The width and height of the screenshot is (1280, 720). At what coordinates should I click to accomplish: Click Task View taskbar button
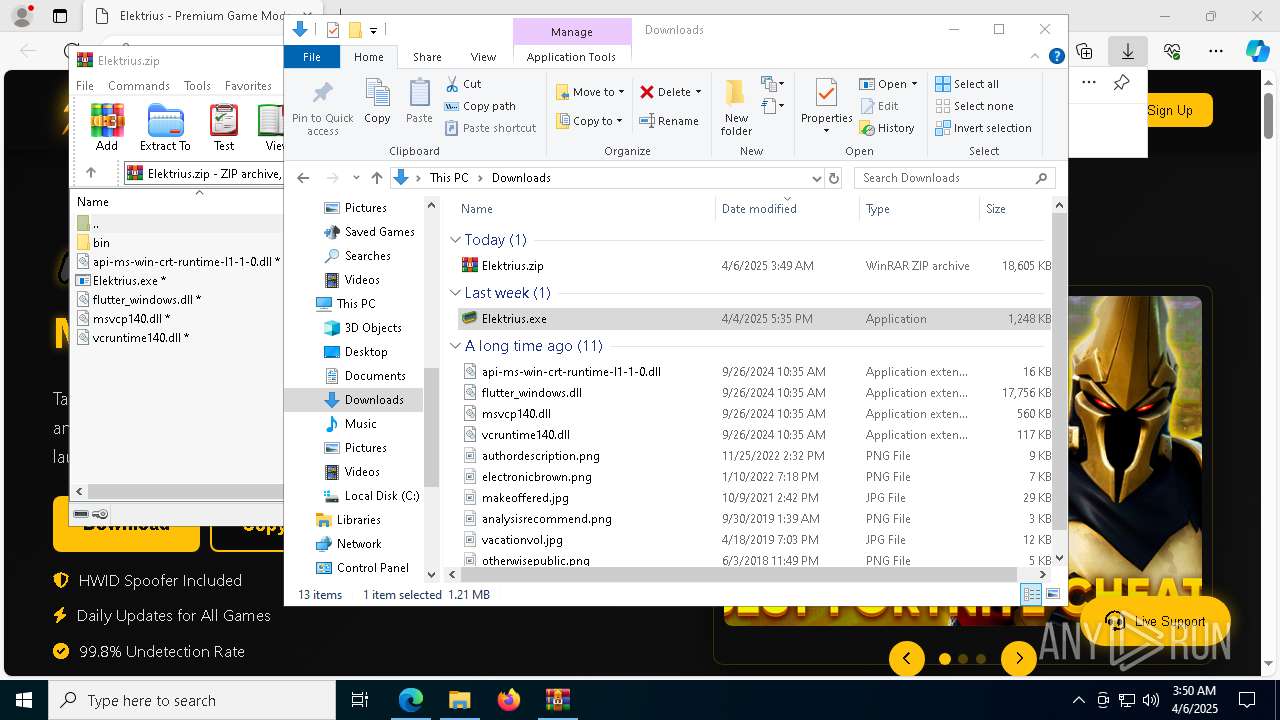[360, 700]
